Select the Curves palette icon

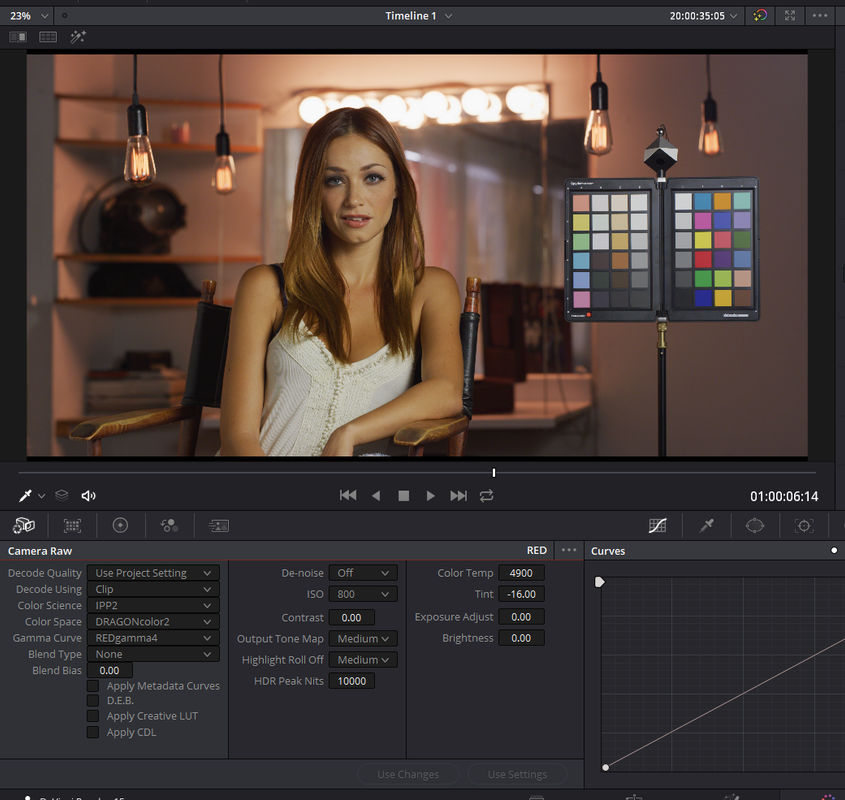(x=657, y=525)
